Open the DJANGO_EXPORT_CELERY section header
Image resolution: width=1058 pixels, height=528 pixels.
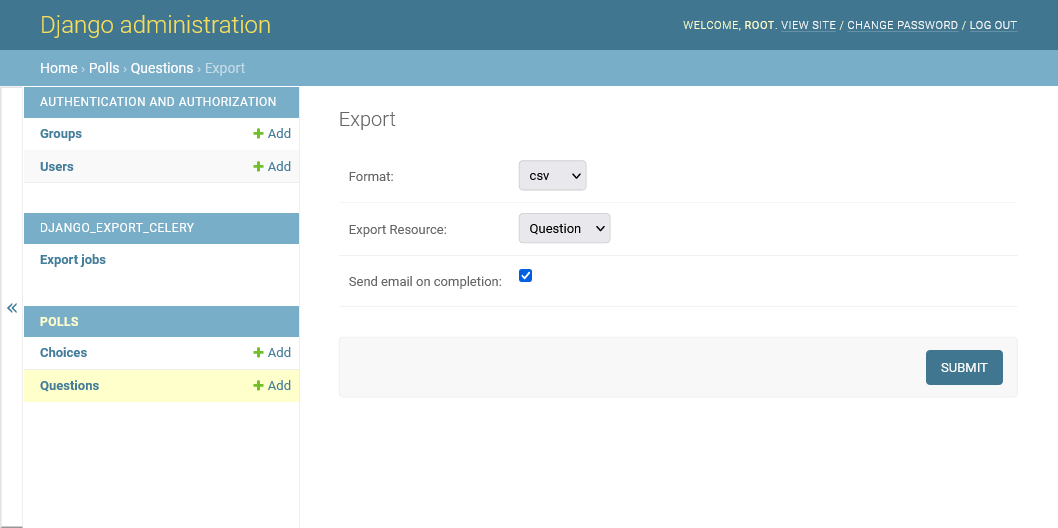pos(117,228)
